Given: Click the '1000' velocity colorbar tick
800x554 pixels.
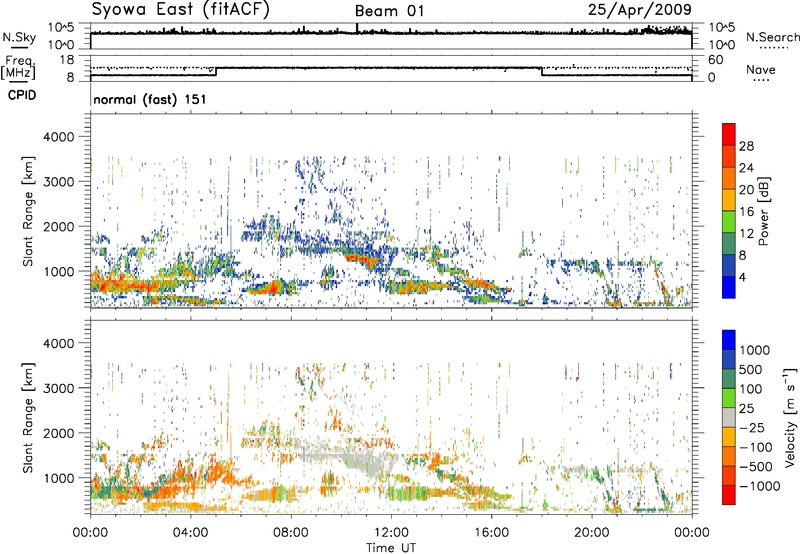Looking at the screenshot, I should 755,350.
